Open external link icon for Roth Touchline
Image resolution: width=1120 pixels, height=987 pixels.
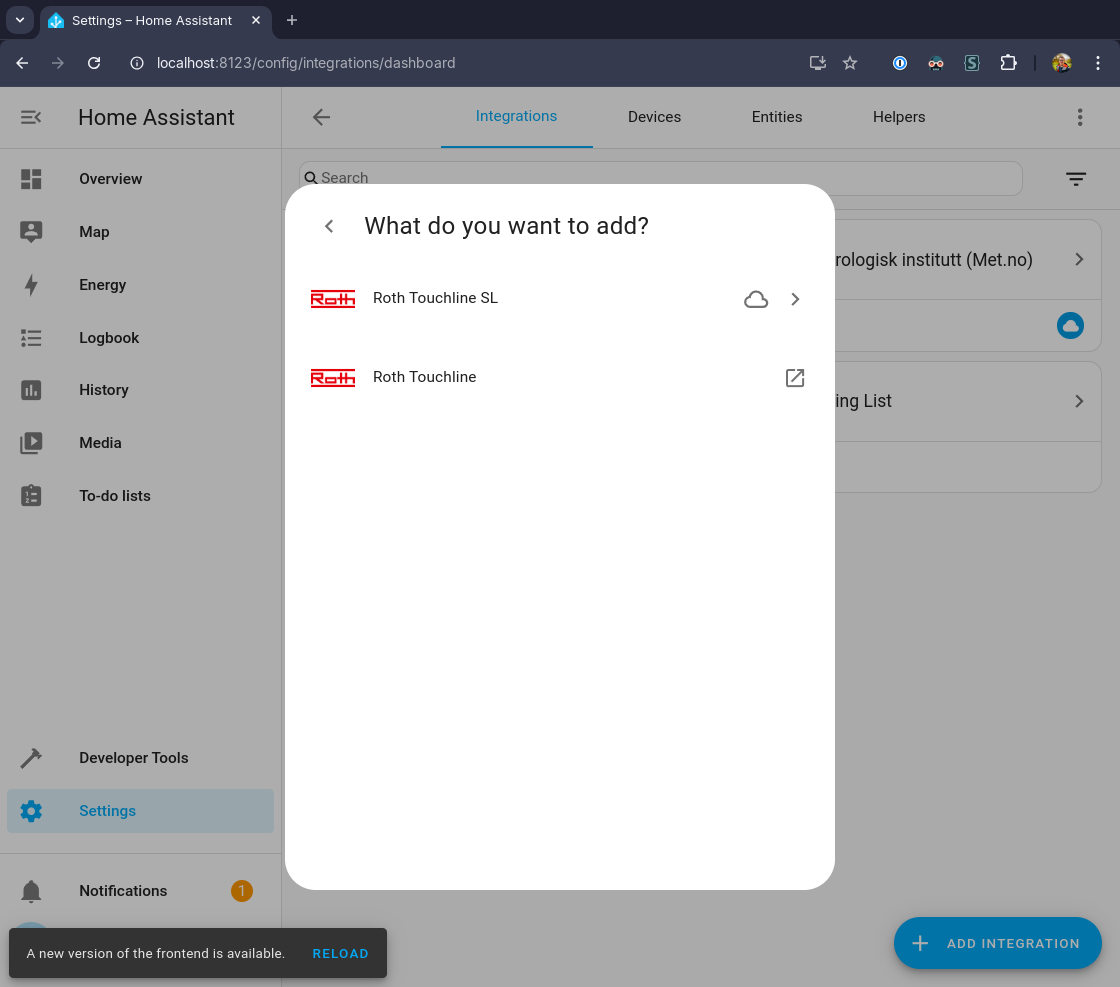(795, 378)
